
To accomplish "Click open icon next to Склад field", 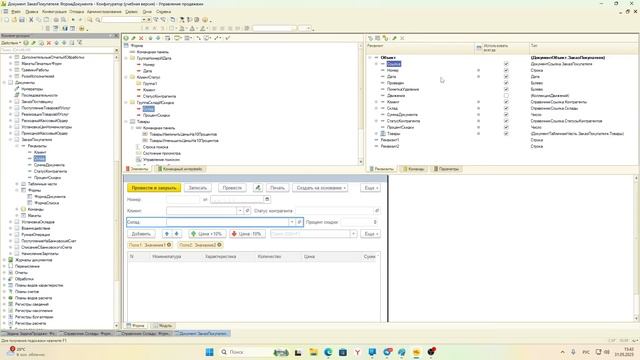I will coord(299,222).
